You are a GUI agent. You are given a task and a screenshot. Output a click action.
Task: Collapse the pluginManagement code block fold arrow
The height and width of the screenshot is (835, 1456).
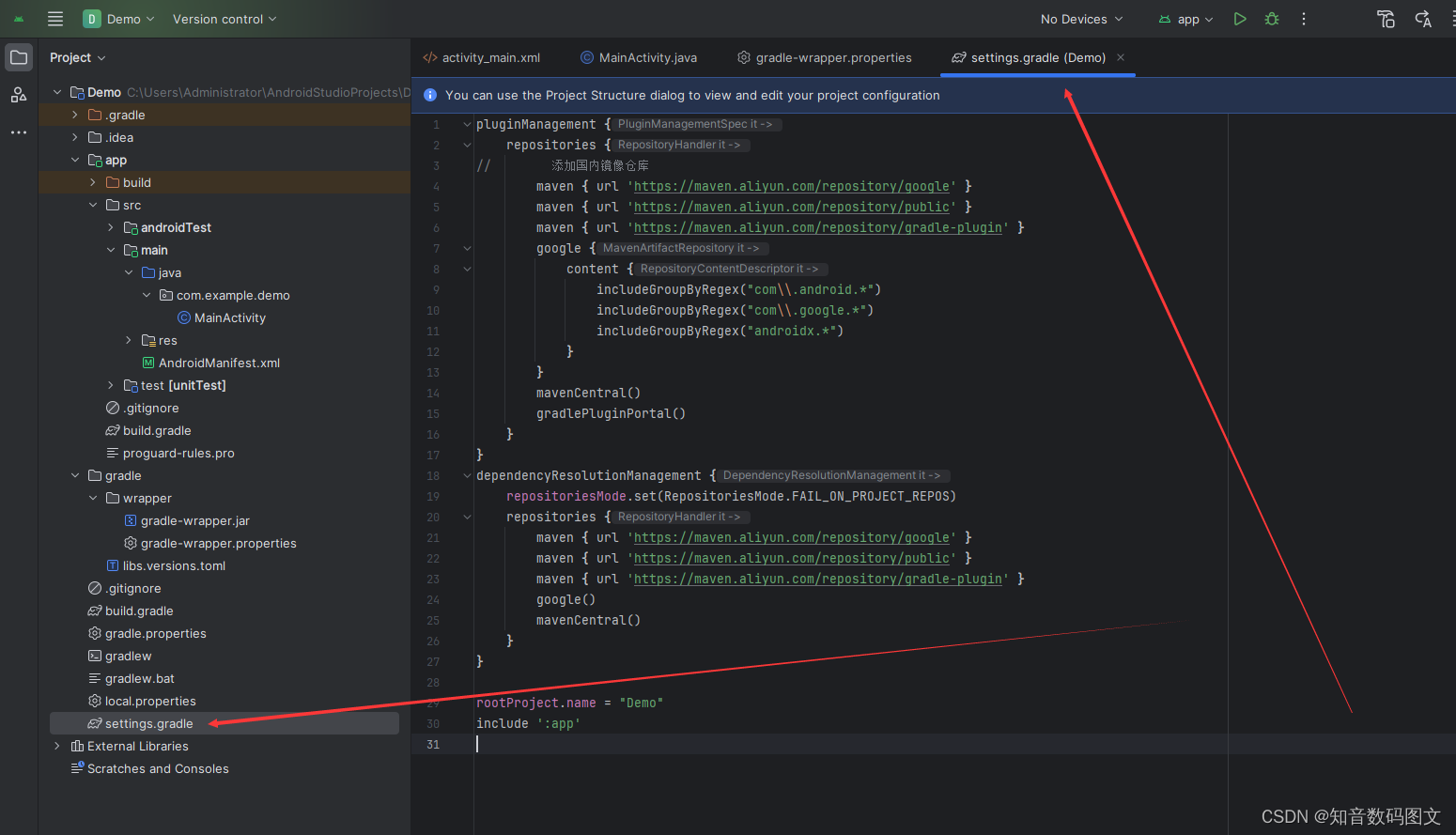pos(467,123)
